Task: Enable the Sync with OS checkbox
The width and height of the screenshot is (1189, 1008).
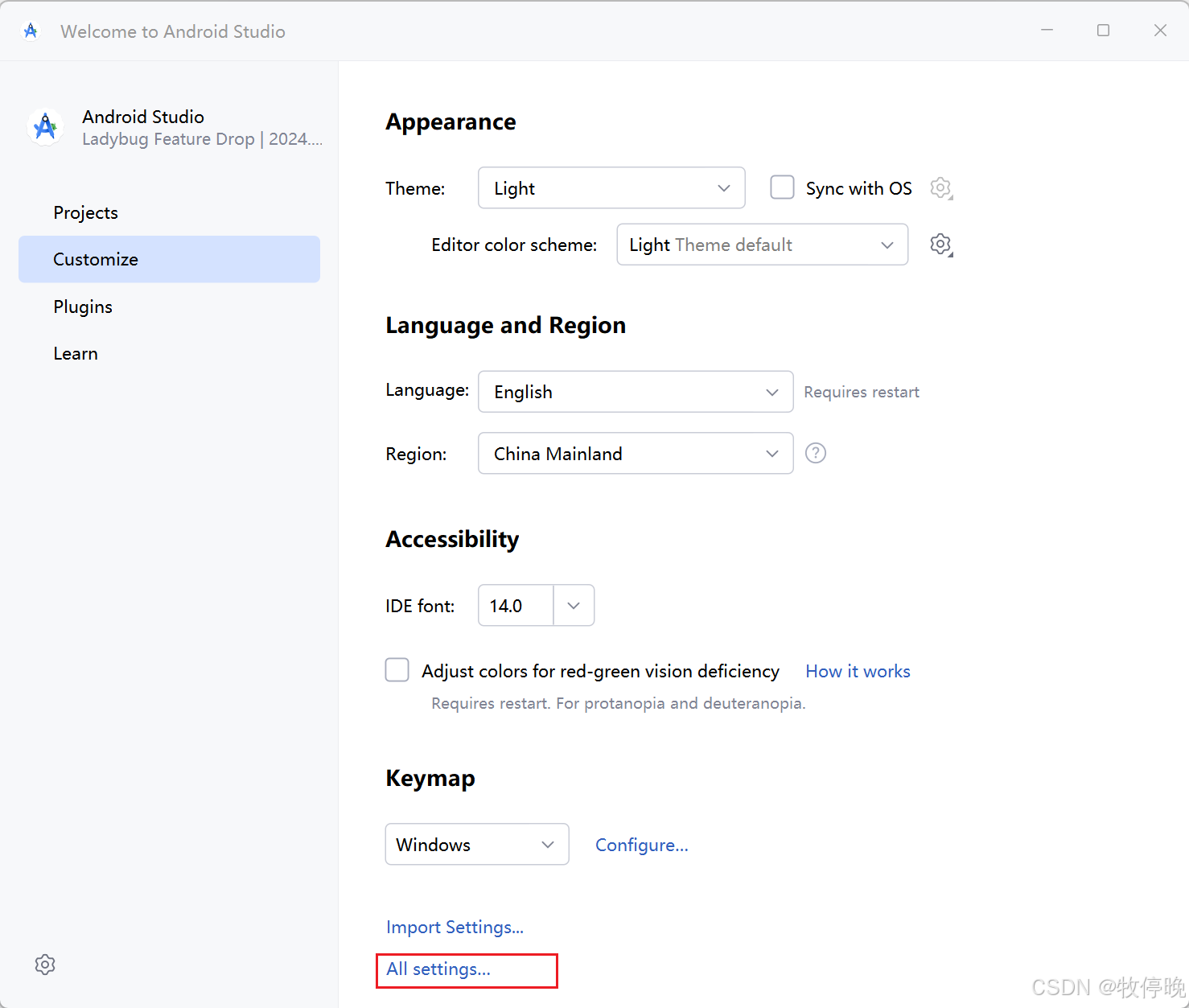Action: click(x=782, y=187)
